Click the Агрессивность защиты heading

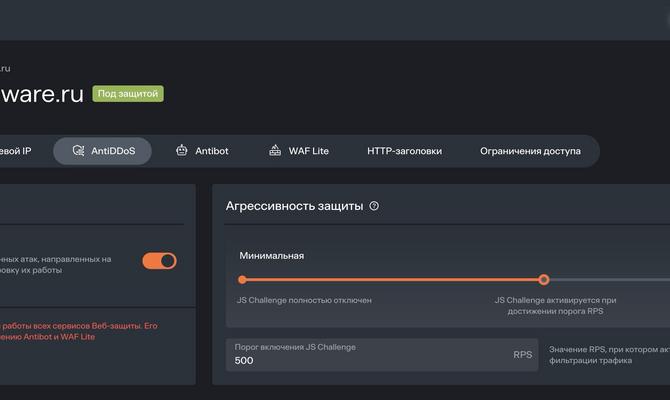tap(294, 206)
